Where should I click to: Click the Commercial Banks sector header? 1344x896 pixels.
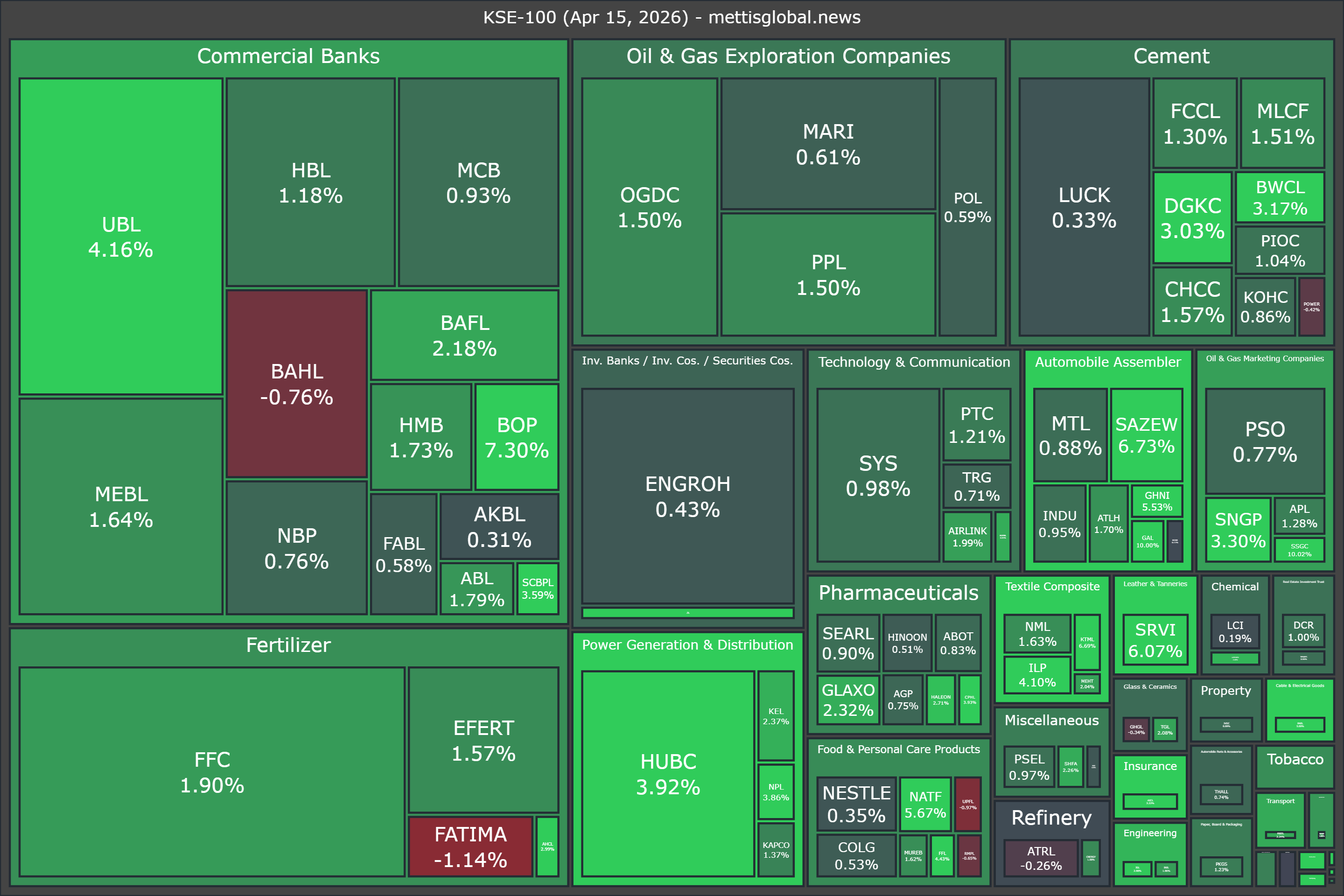[288, 56]
